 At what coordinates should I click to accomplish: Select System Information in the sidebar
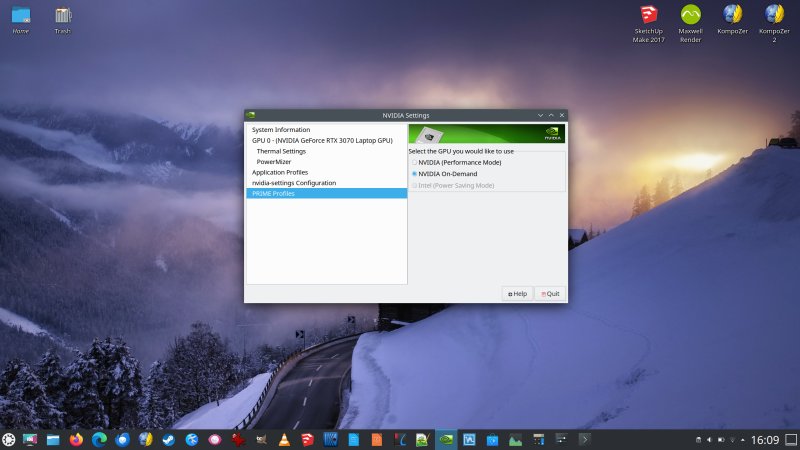pyautogui.click(x=281, y=130)
